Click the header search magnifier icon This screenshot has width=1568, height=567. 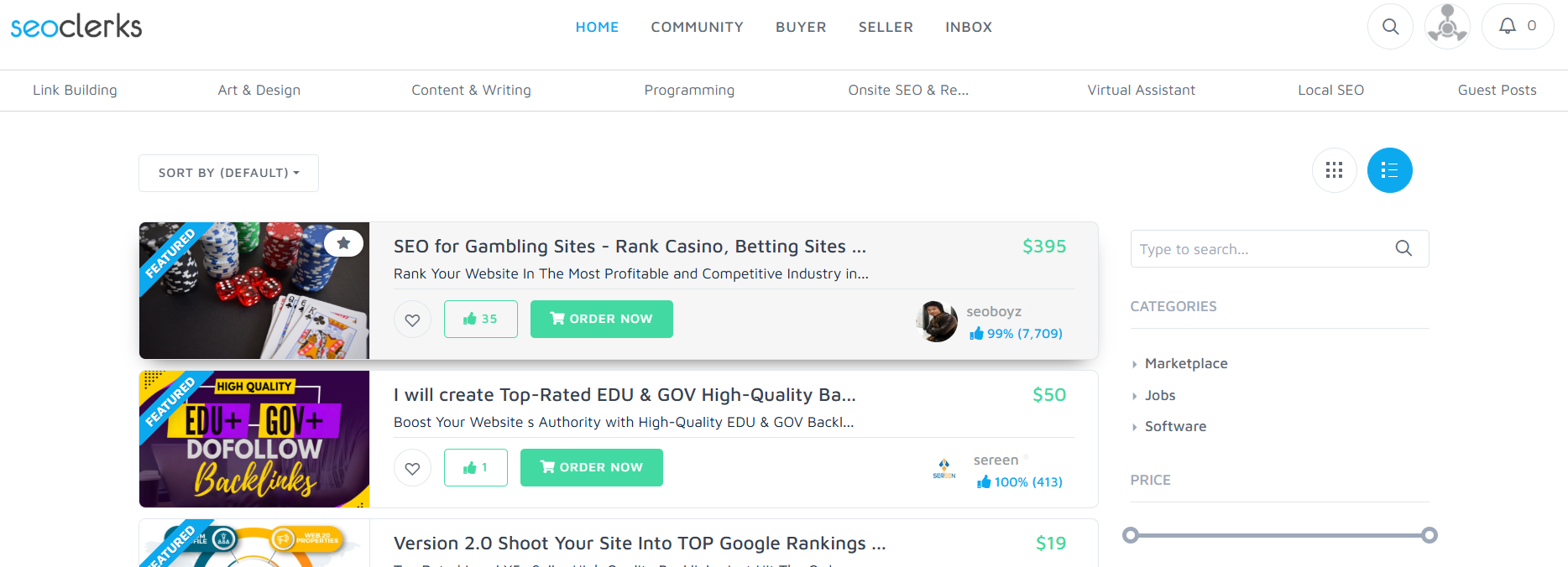1390,27
